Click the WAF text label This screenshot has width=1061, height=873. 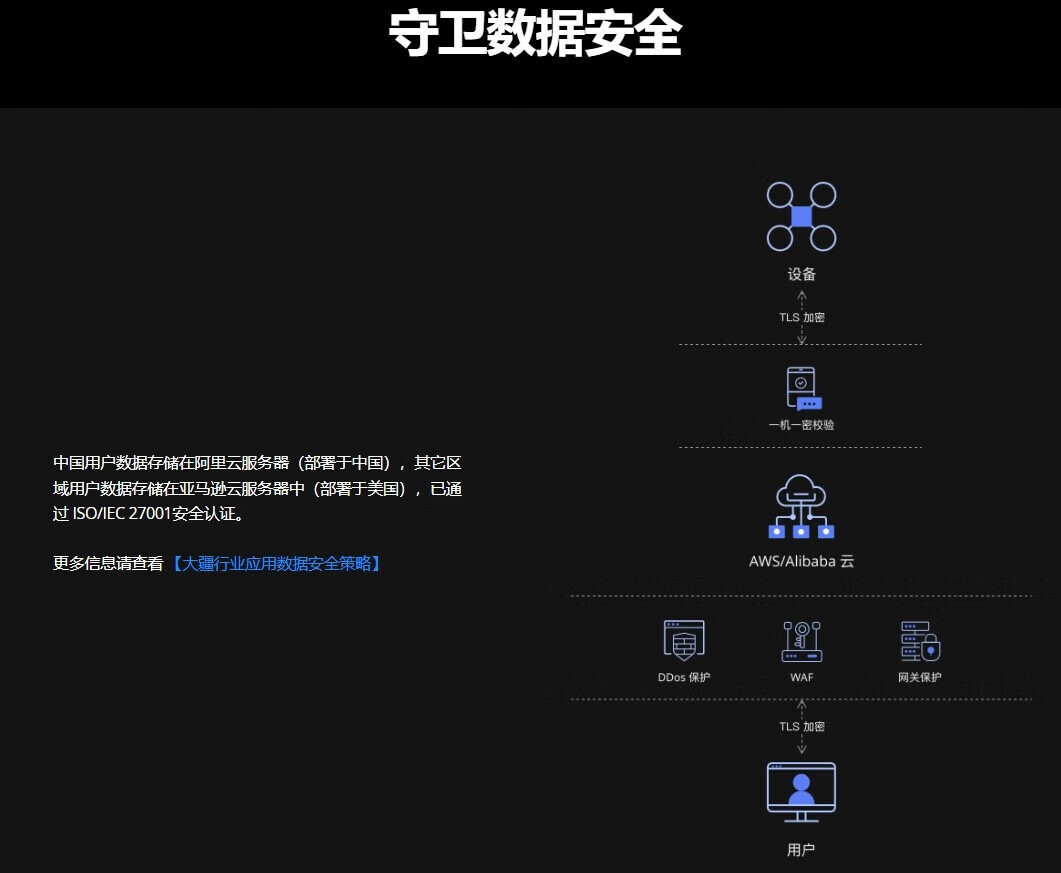pyautogui.click(x=801, y=677)
